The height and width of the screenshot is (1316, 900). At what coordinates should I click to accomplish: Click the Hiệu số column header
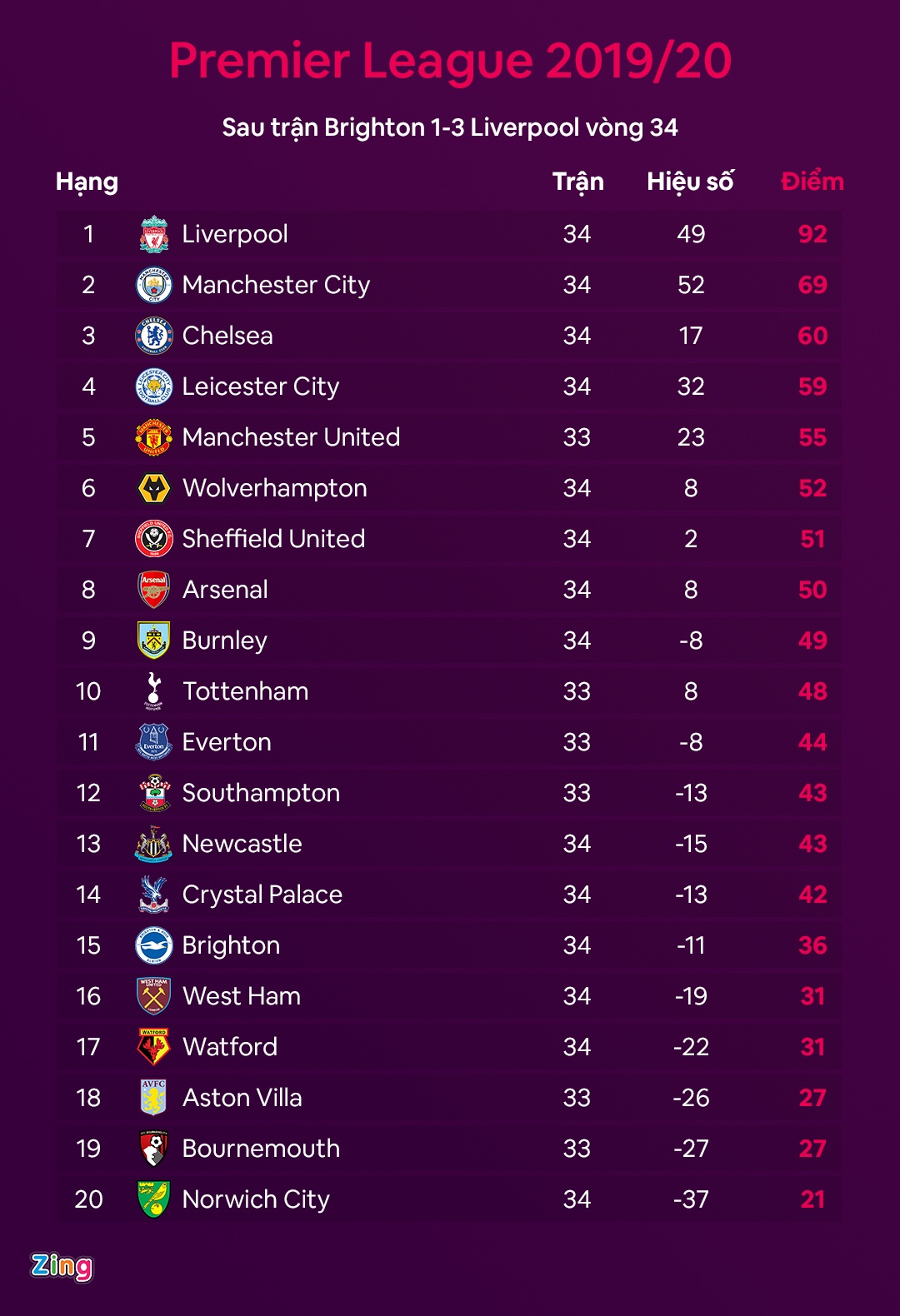point(690,182)
